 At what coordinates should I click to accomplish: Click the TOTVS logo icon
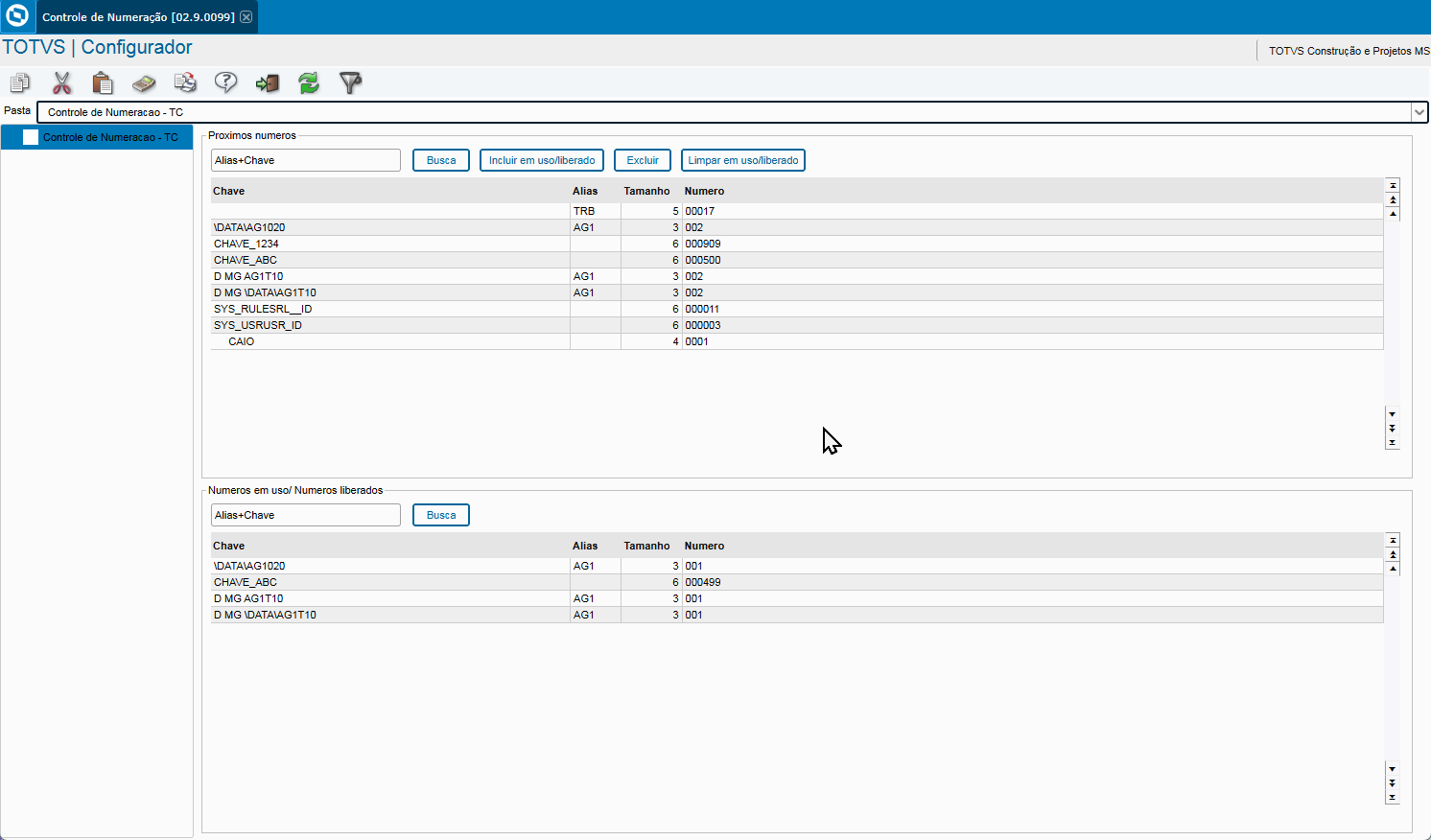coord(16,16)
